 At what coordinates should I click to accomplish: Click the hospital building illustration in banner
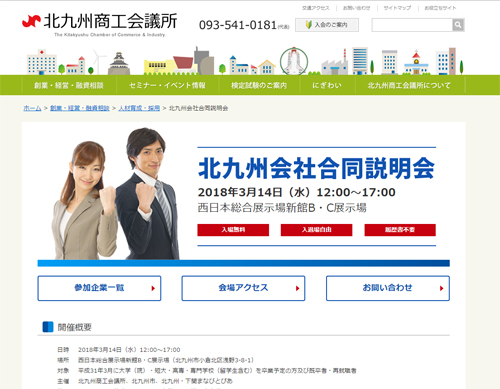point(41,62)
